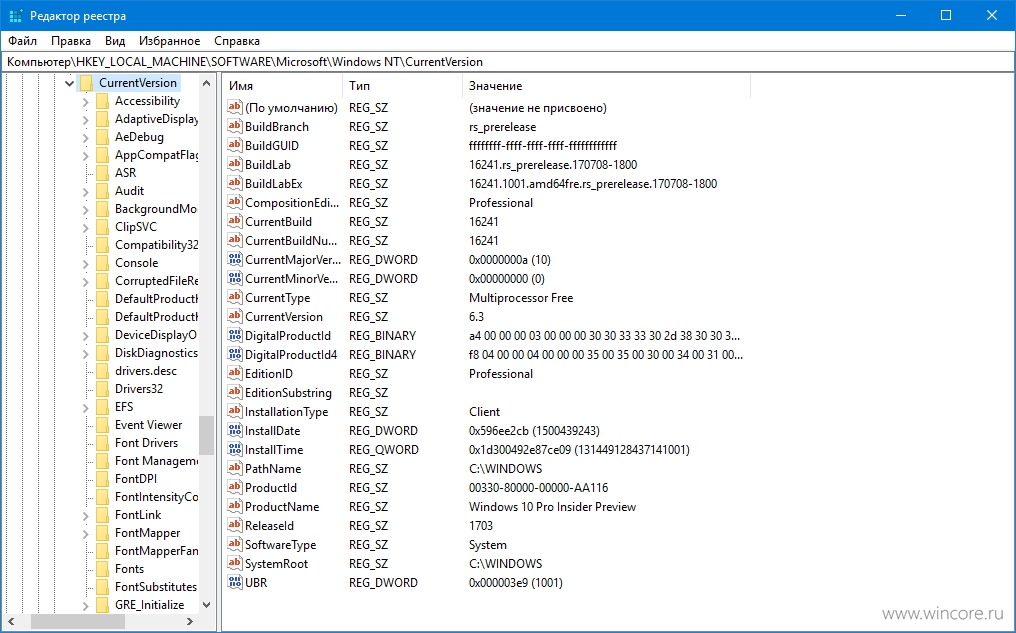
Task: Expand the Audit key
Action: click(86, 191)
